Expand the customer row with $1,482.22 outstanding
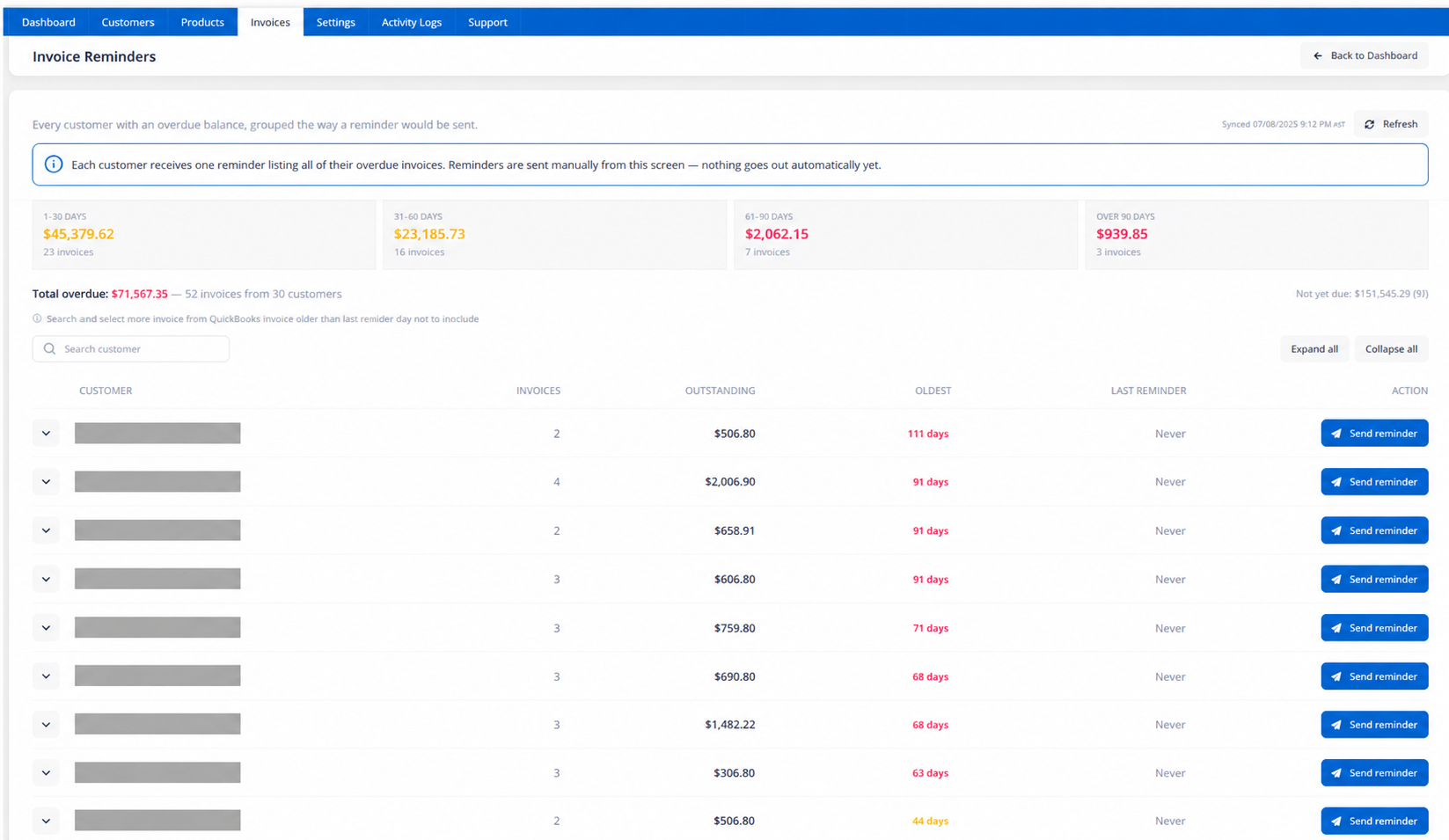The height and width of the screenshot is (840, 1449). pyautogui.click(x=46, y=725)
